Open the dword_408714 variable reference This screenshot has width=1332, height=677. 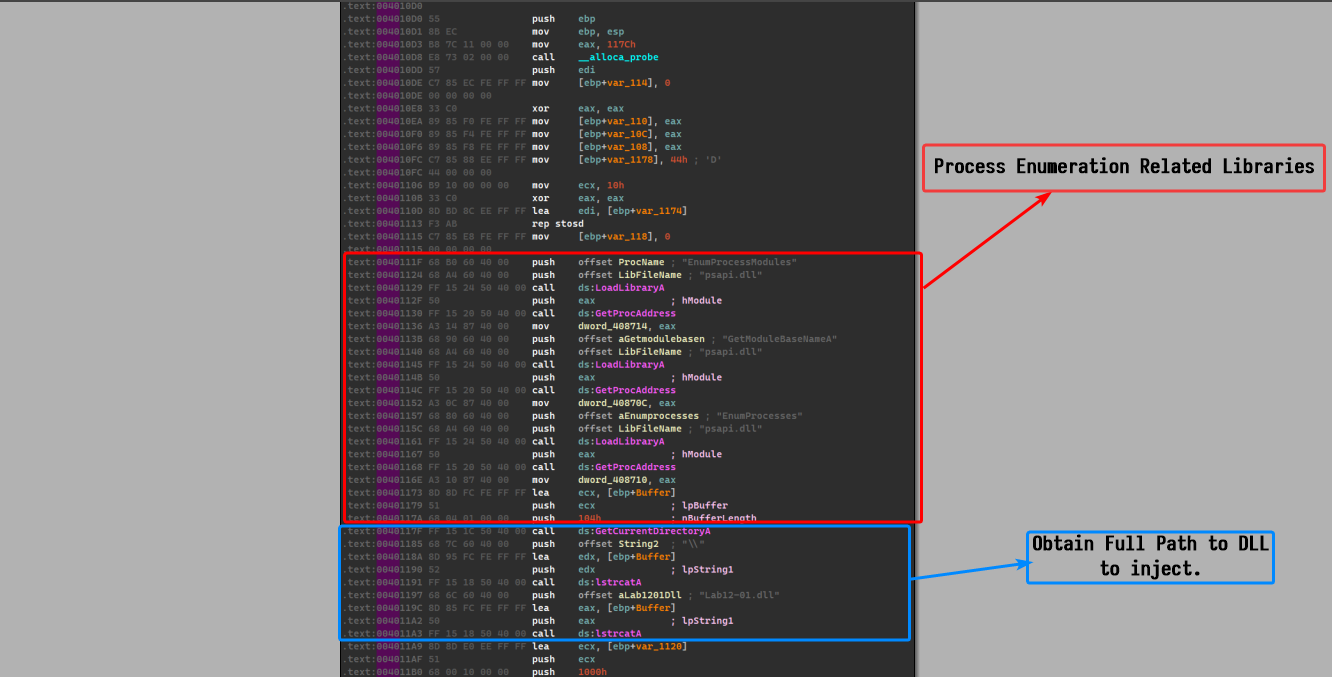tap(618, 326)
